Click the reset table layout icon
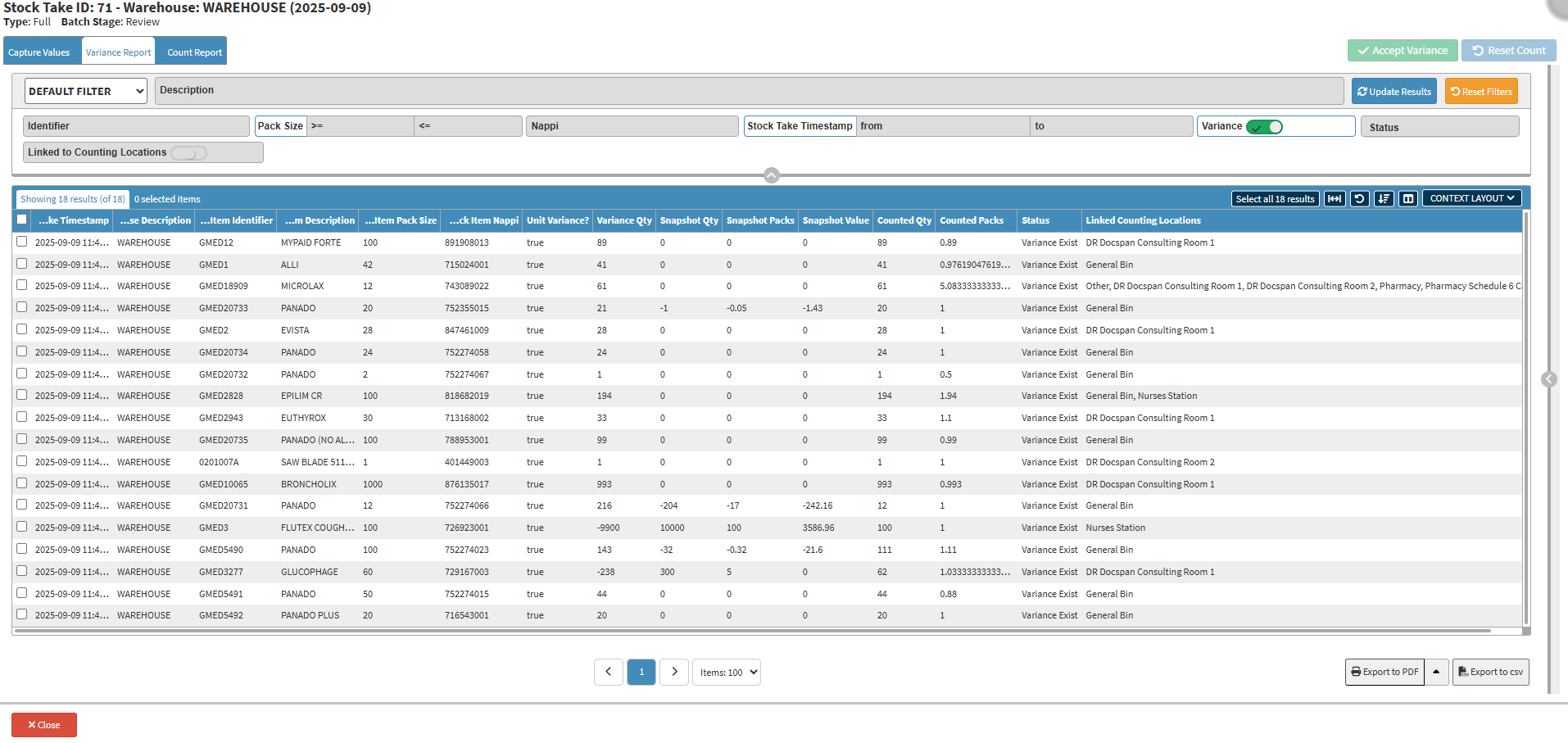 click(1359, 198)
